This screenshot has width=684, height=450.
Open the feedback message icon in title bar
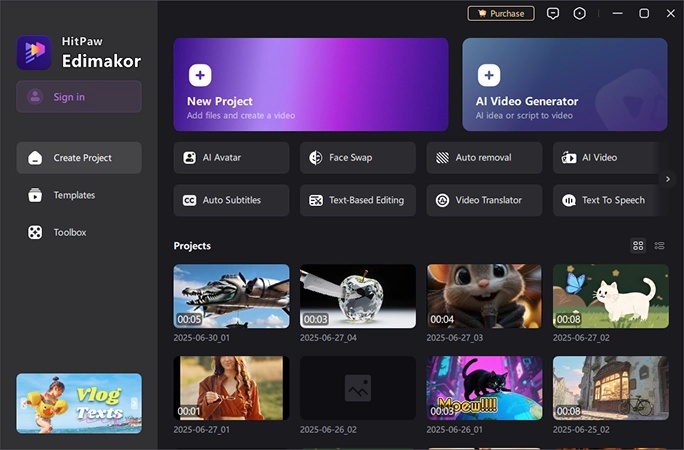click(553, 14)
